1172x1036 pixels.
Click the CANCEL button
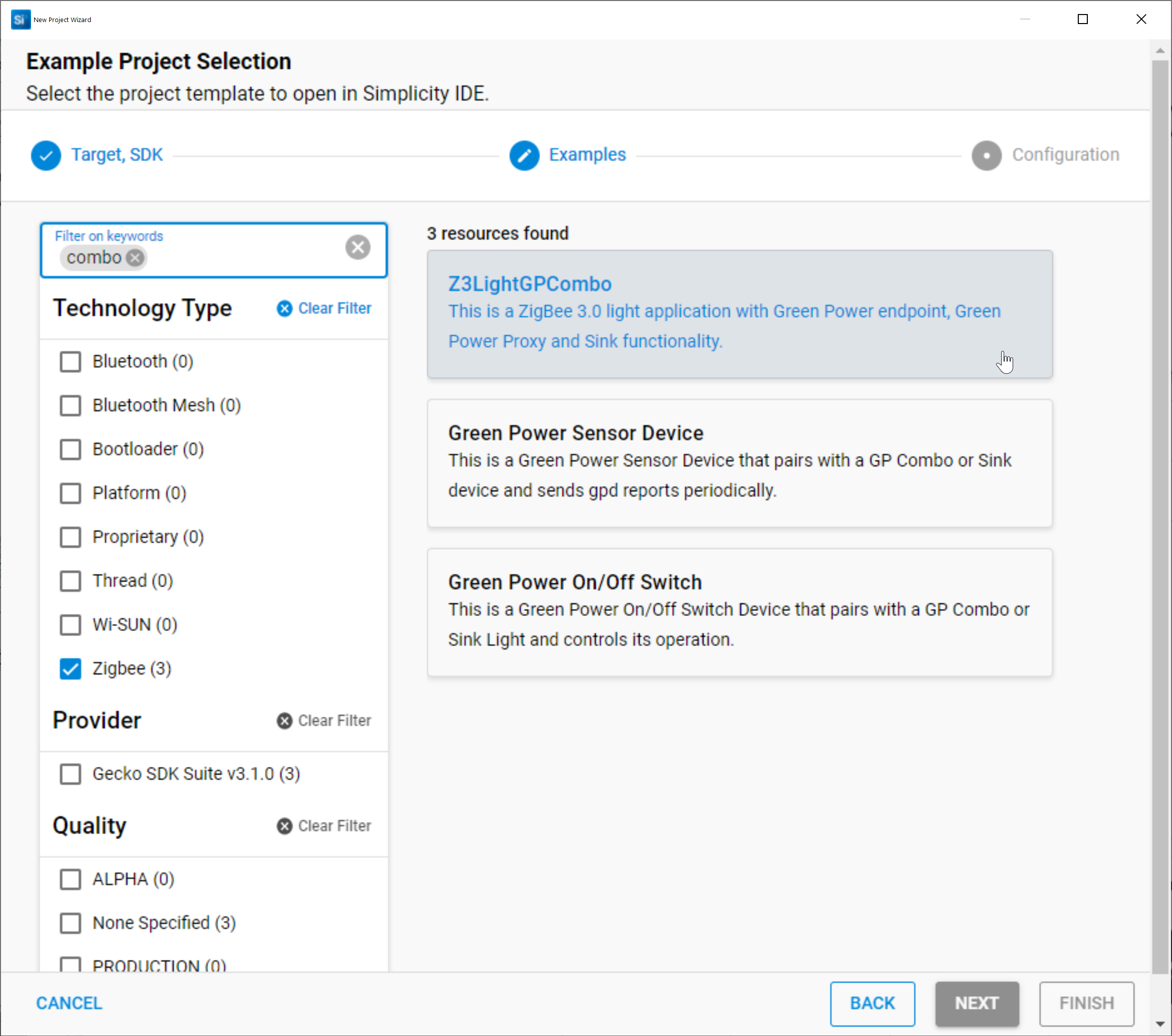pos(69,1003)
